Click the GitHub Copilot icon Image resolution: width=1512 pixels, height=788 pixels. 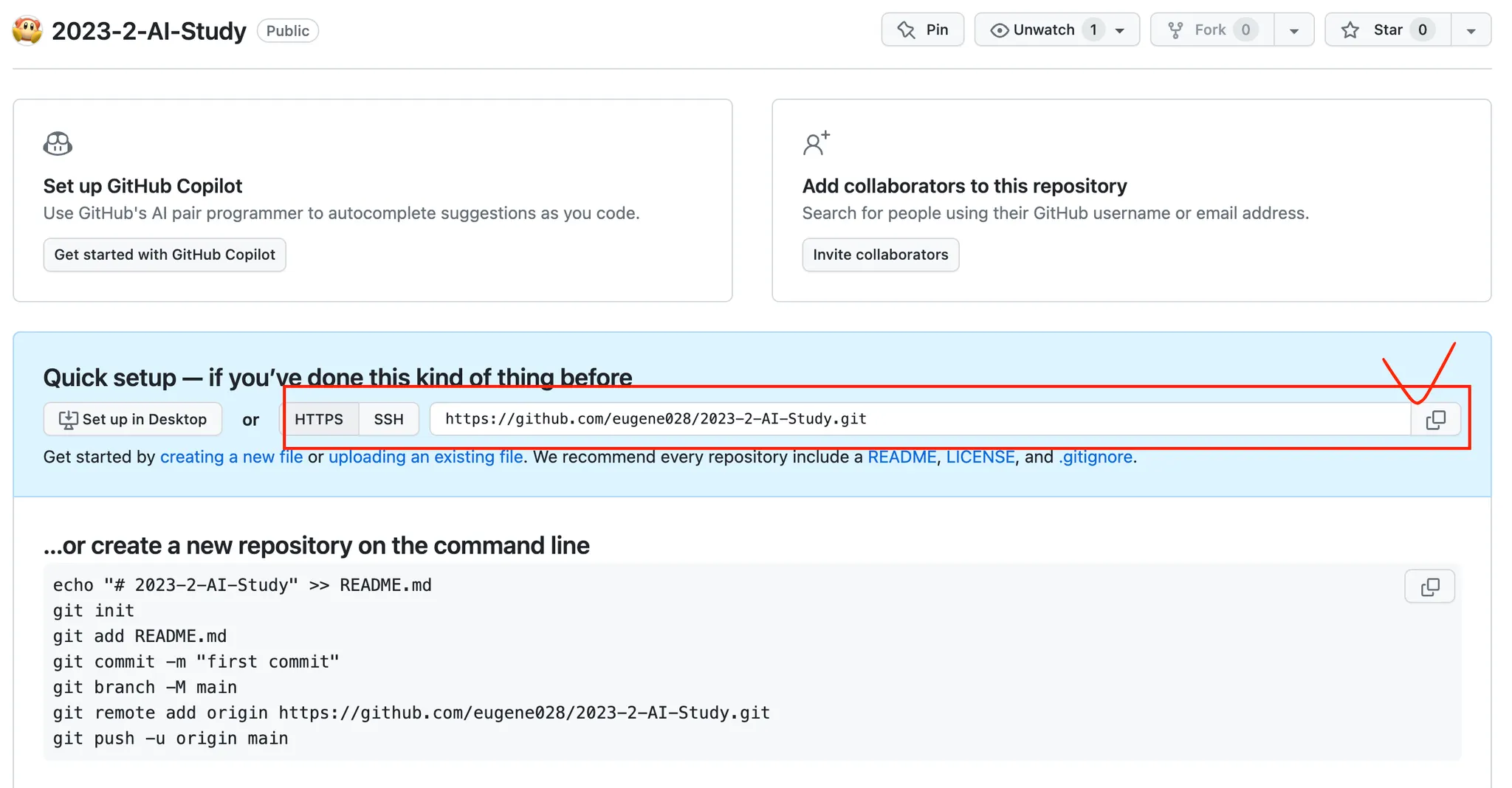click(58, 143)
